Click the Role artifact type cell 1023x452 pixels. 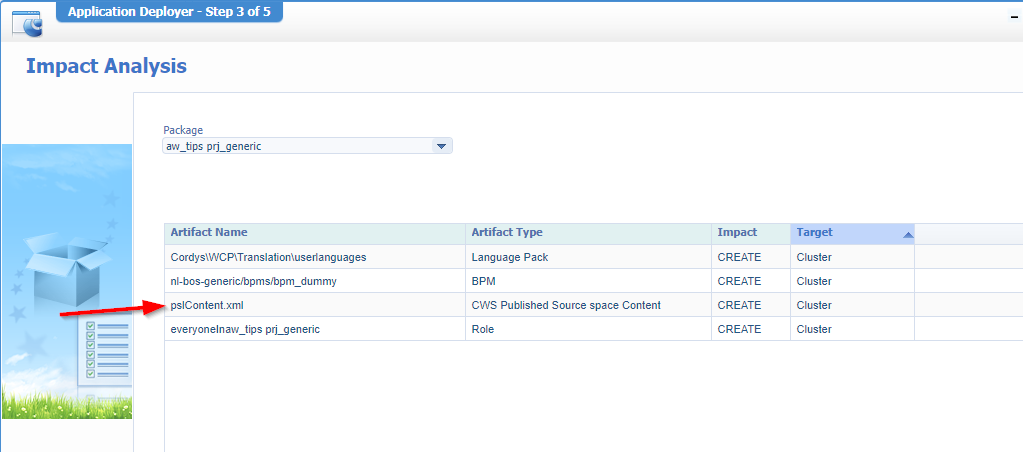[x=484, y=329]
